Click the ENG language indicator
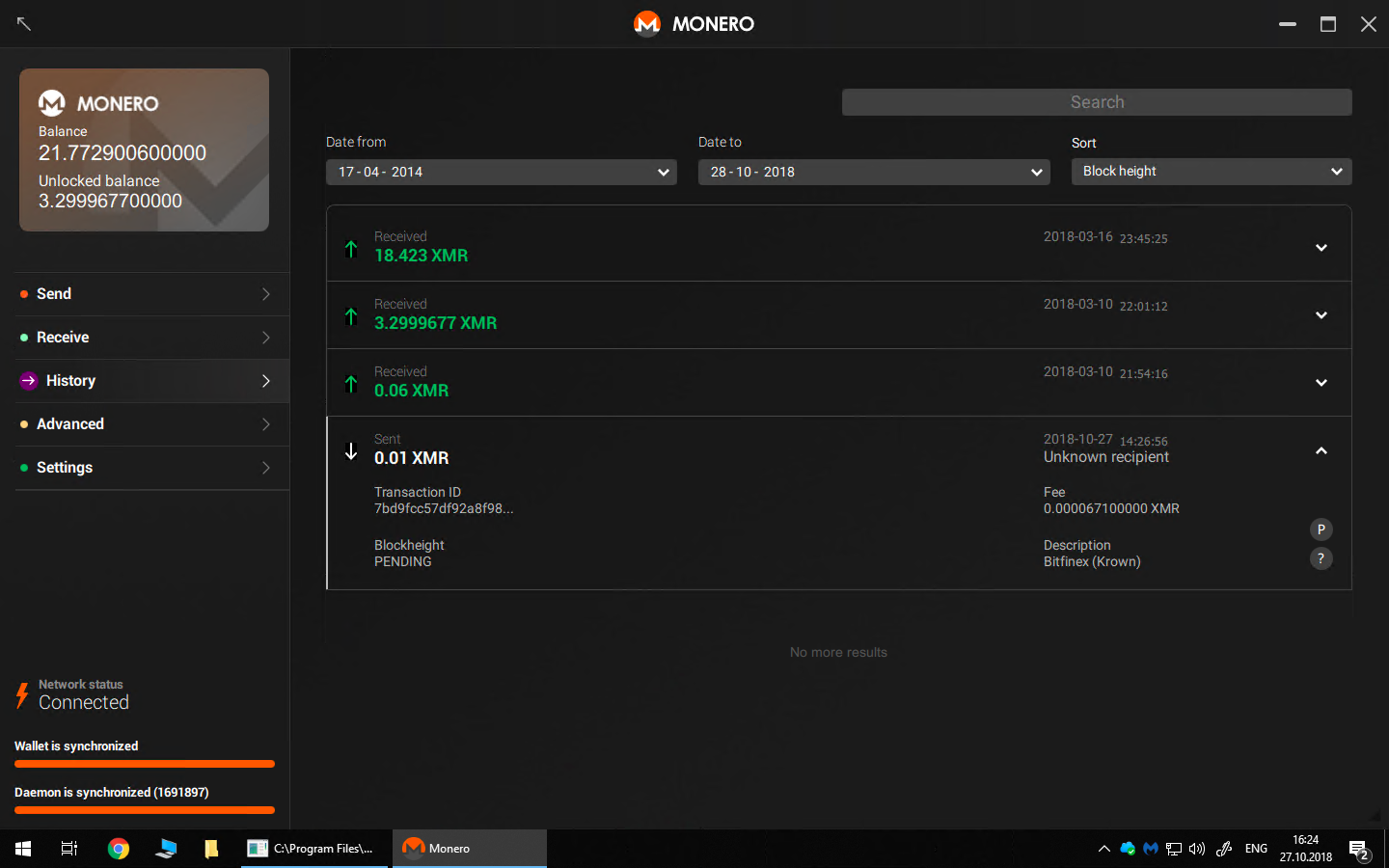This screenshot has width=1389, height=868. 1256,849
